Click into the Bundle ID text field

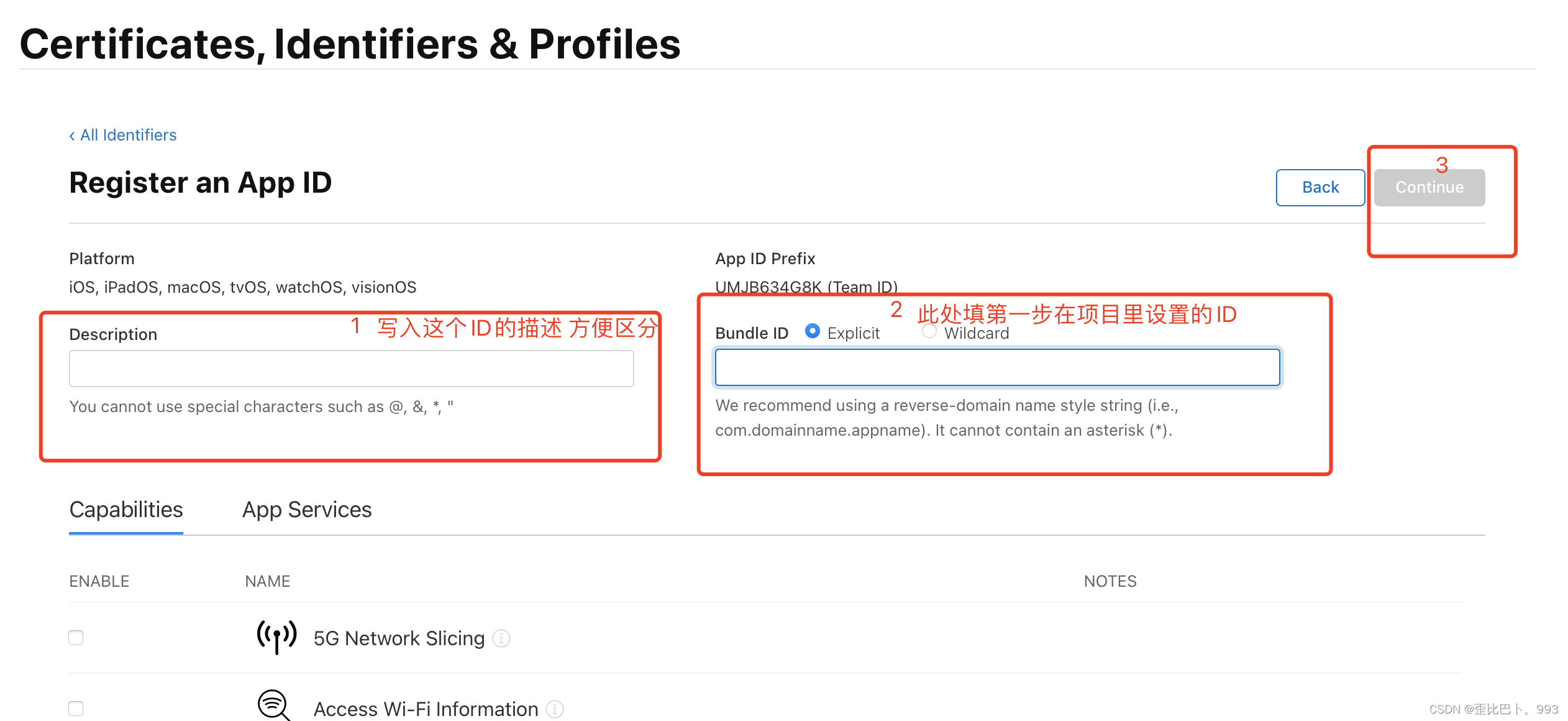pos(997,367)
